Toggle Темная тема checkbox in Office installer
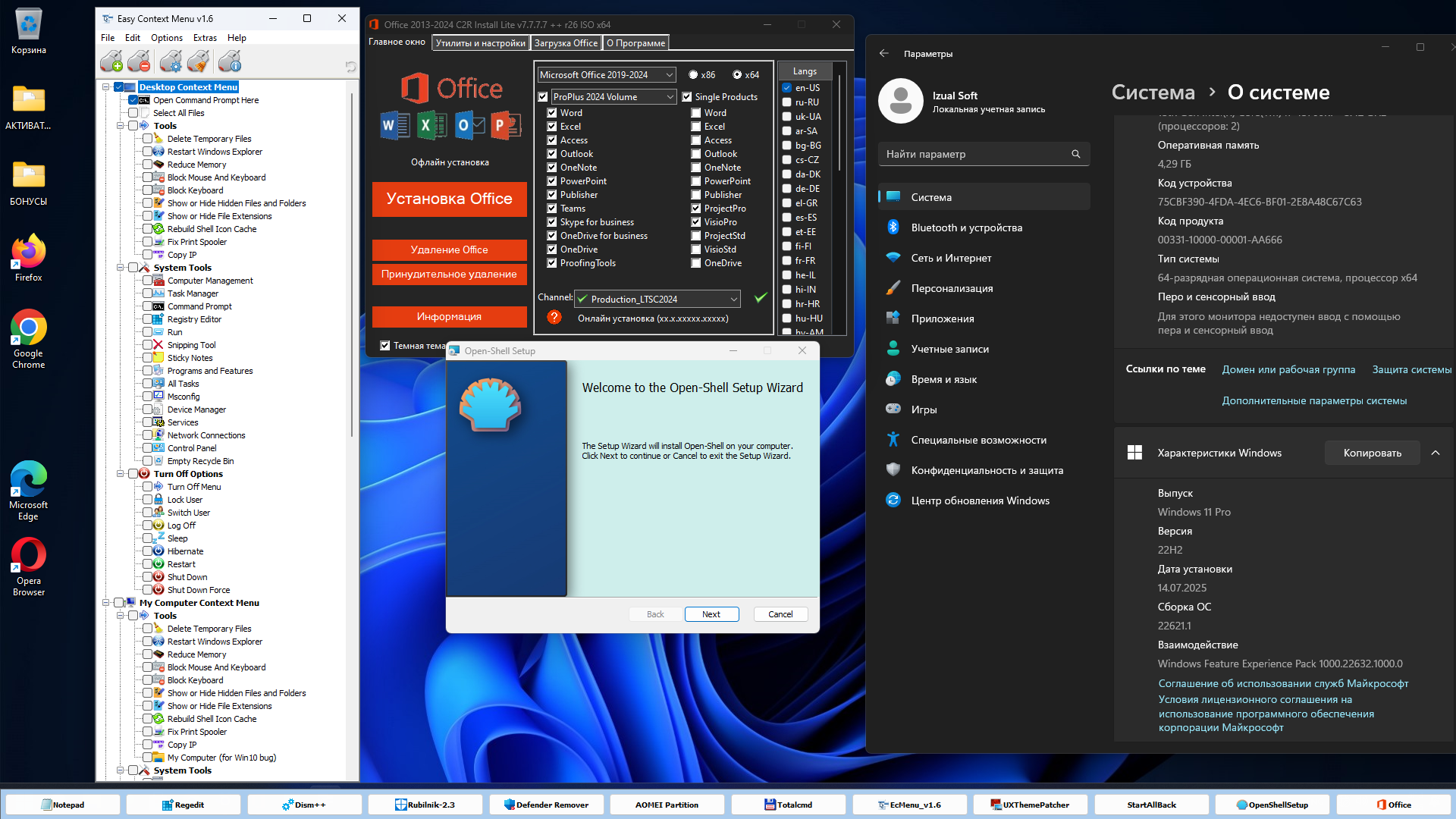This screenshot has width=1456, height=819. [x=385, y=346]
